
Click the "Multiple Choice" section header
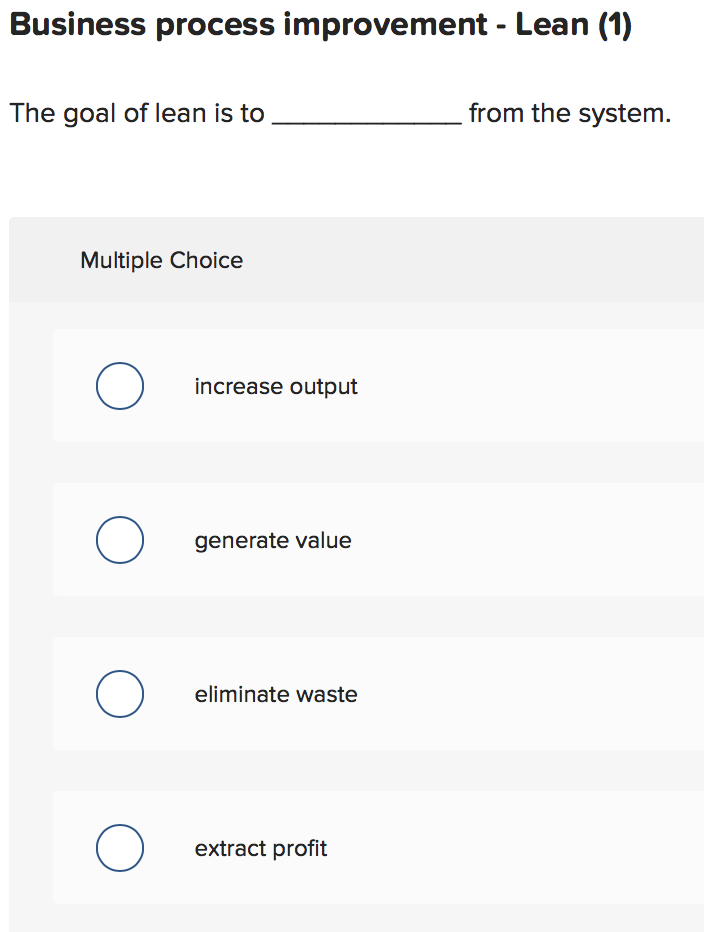click(161, 260)
